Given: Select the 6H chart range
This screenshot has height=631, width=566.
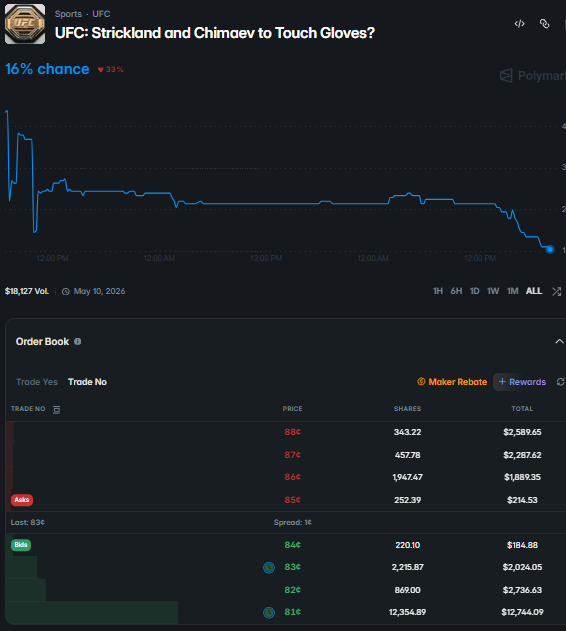Looking at the screenshot, I should (456, 291).
